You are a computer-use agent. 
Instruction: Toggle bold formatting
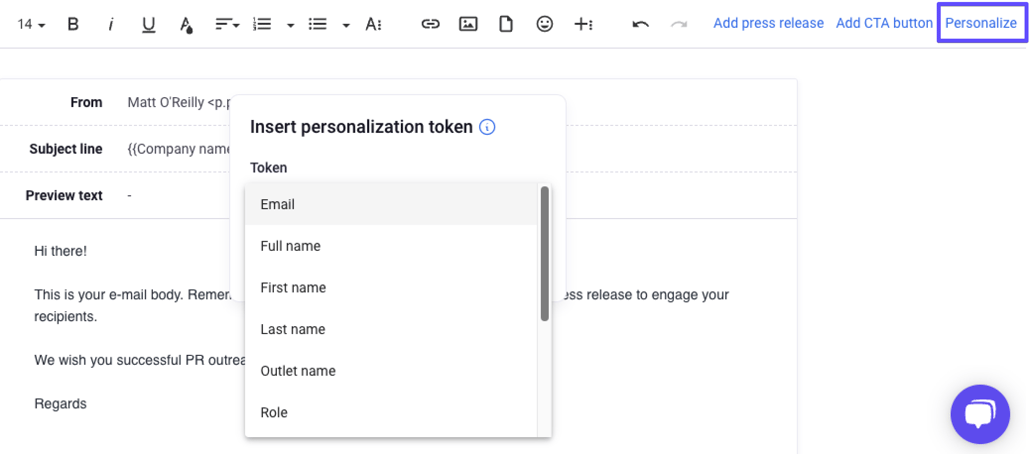pyautogui.click(x=73, y=24)
